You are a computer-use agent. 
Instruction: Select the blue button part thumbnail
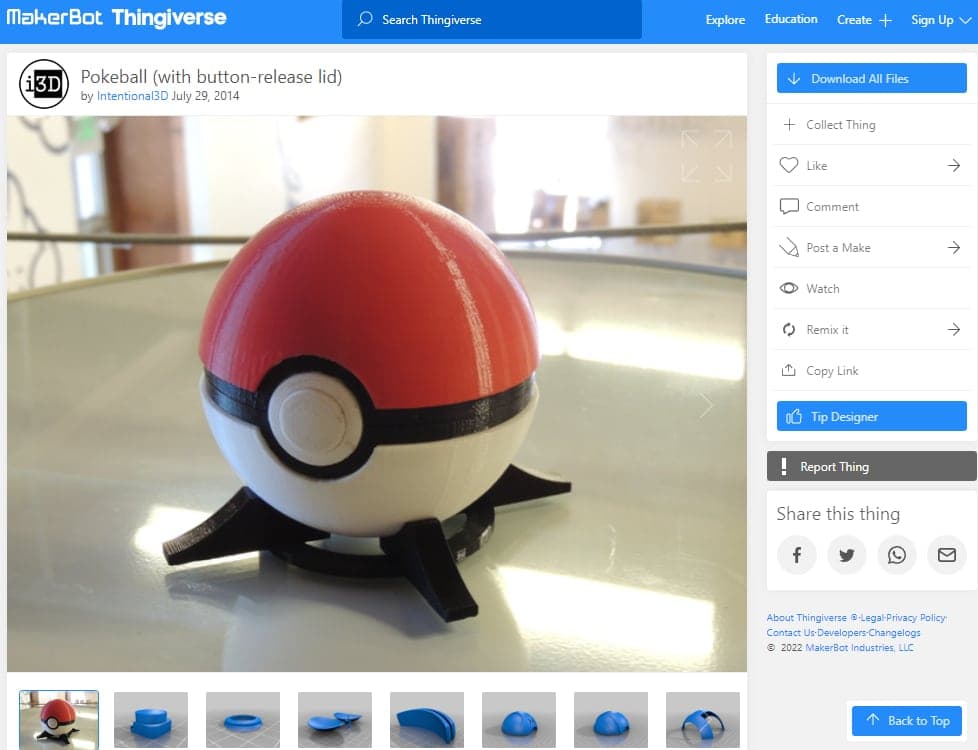click(x=151, y=719)
